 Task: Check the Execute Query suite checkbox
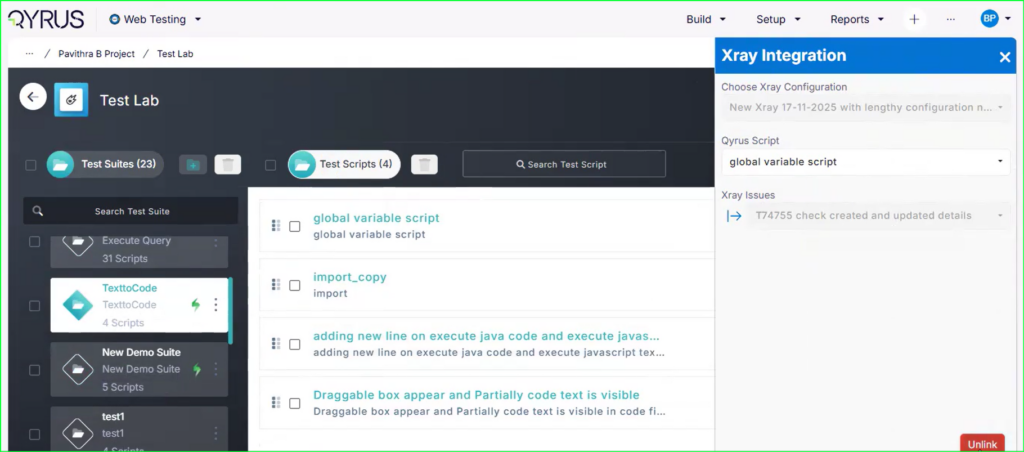[x=35, y=242]
